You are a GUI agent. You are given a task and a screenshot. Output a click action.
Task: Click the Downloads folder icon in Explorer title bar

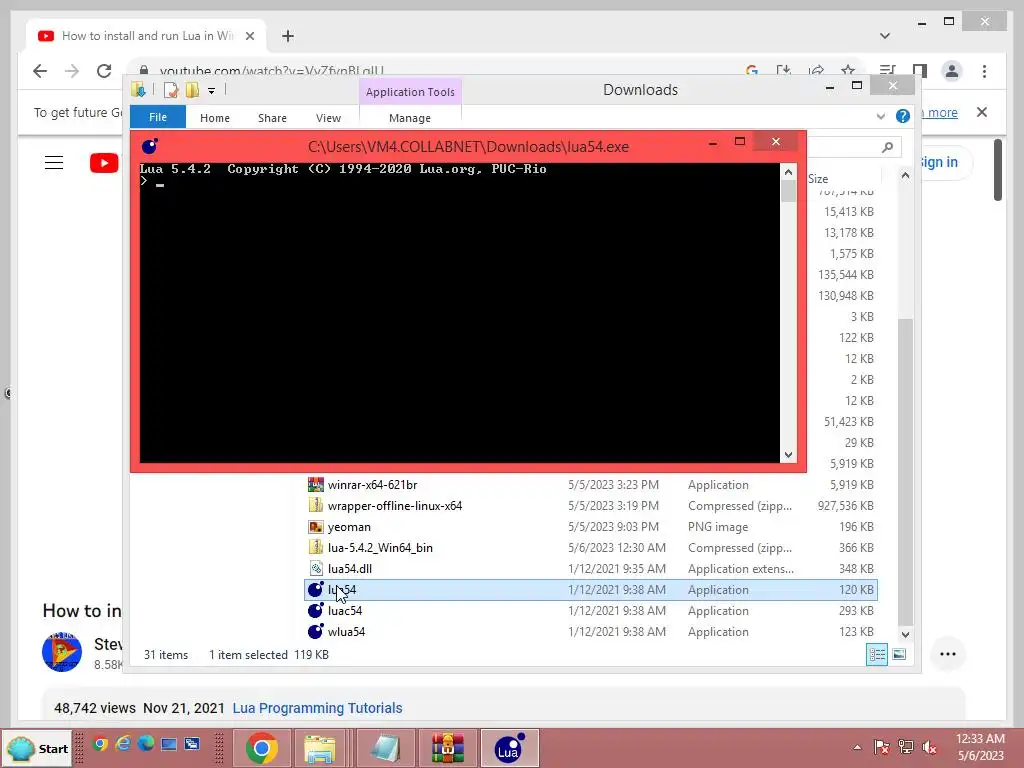(x=138, y=90)
